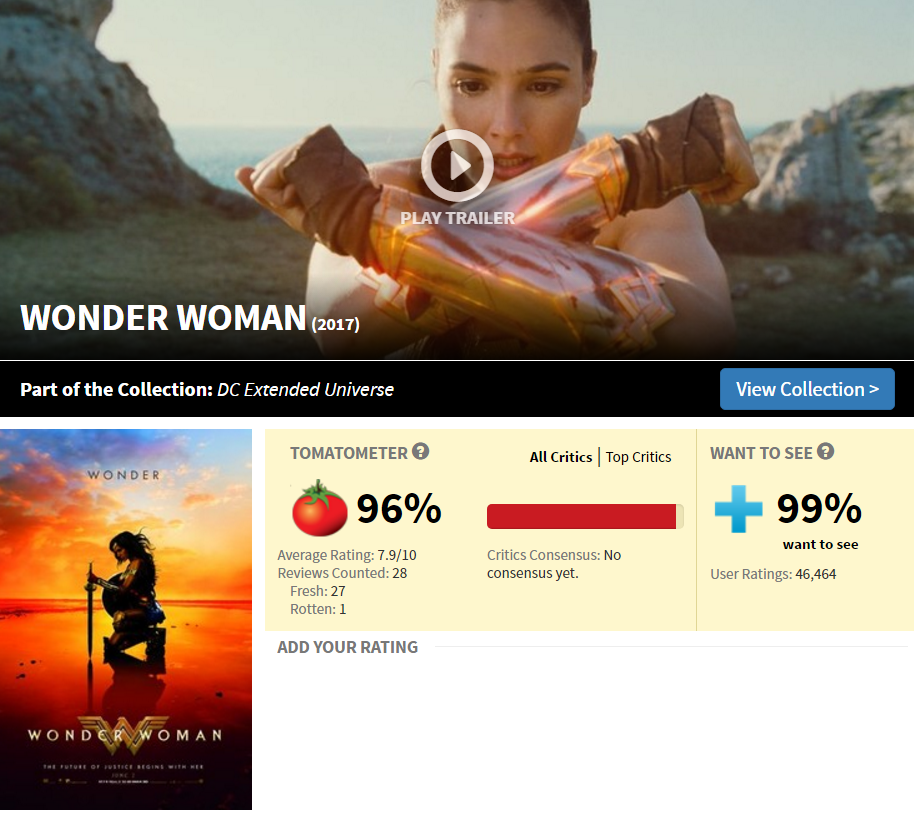Click the Want to See help icon
The height and width of the screenshot is (818, 914).
tap(825, 451)
